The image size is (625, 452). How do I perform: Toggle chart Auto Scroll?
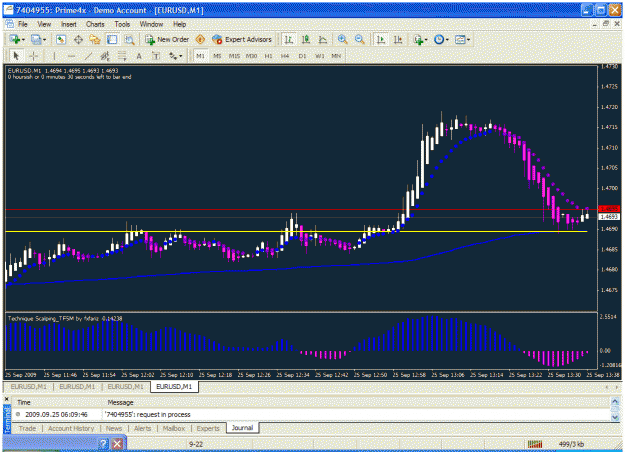point(381,39)
